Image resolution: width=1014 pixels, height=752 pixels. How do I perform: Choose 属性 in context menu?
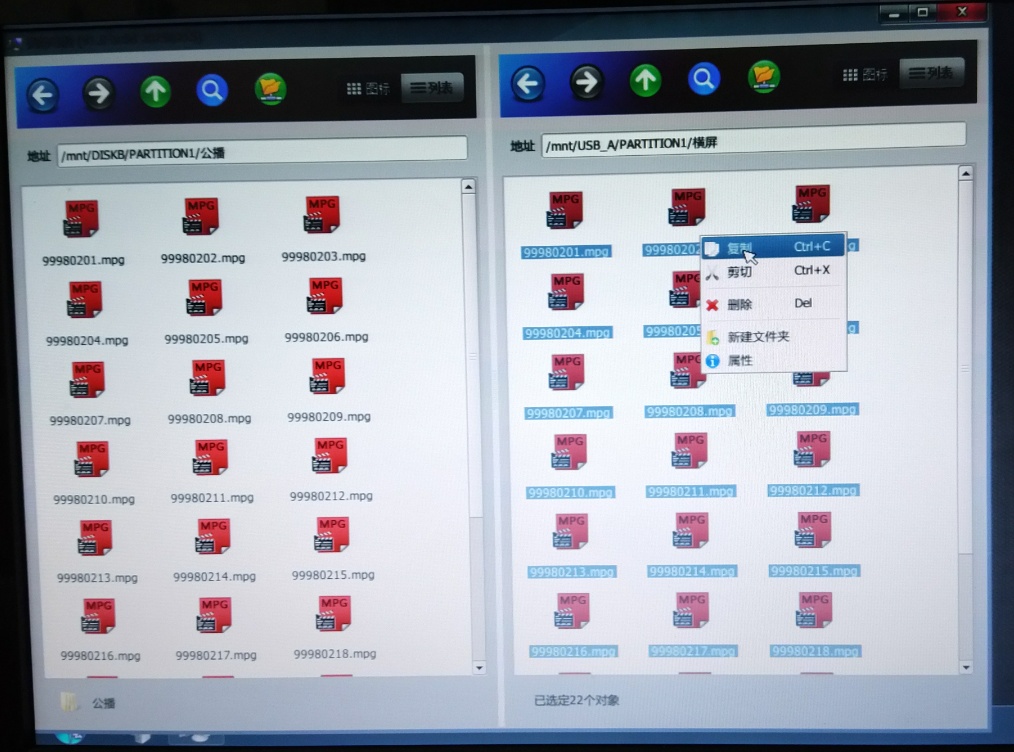point(773,361)
